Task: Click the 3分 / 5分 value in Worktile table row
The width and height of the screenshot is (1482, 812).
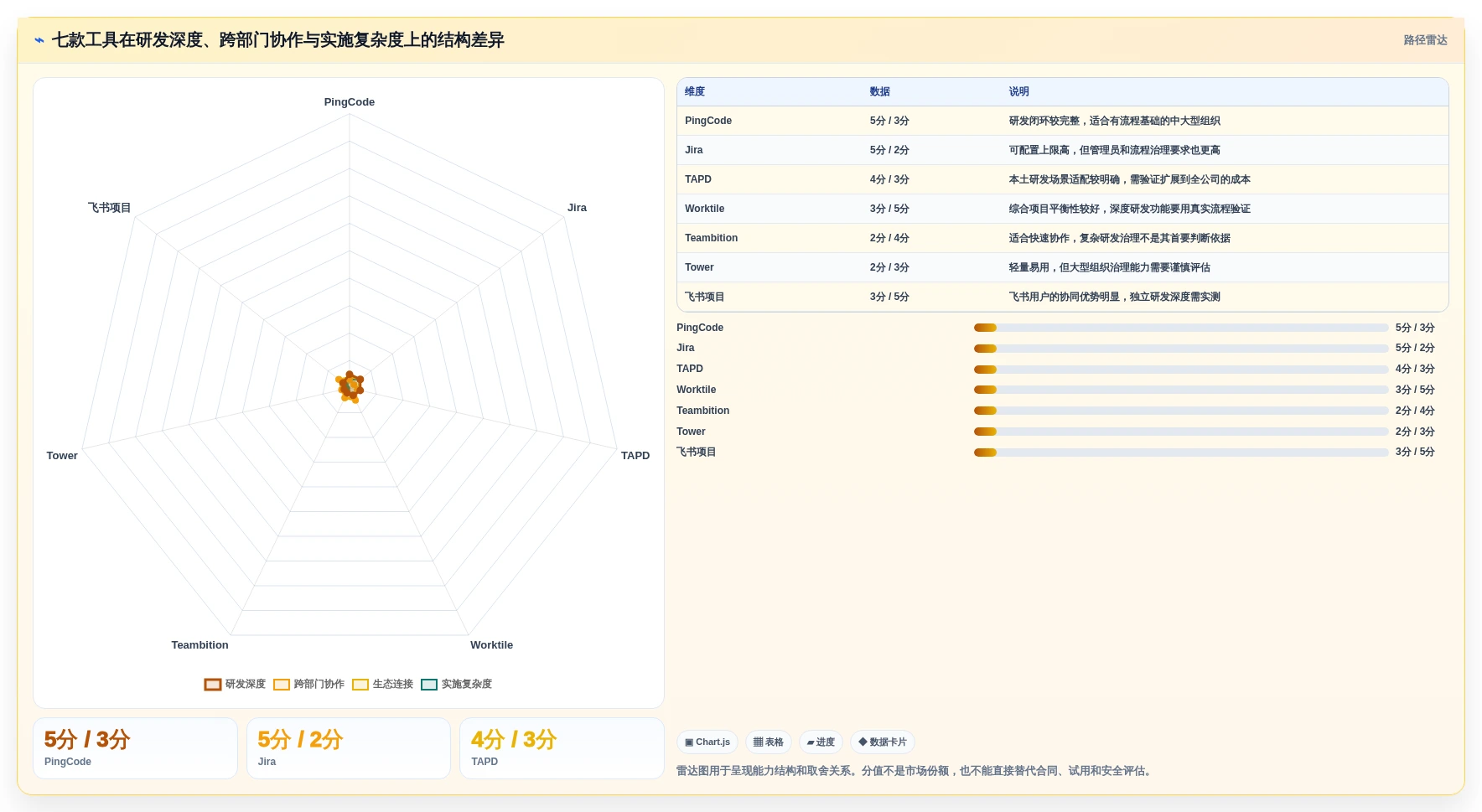Action: (x=889, y=209)
